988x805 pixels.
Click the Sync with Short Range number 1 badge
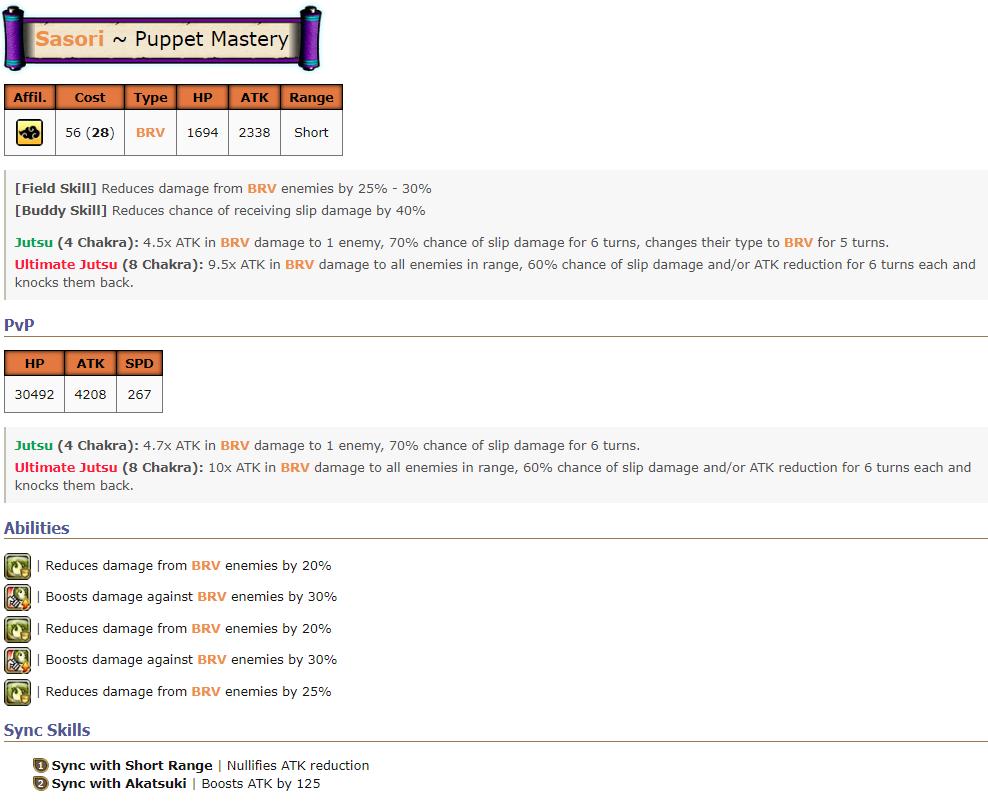[40, 765]
